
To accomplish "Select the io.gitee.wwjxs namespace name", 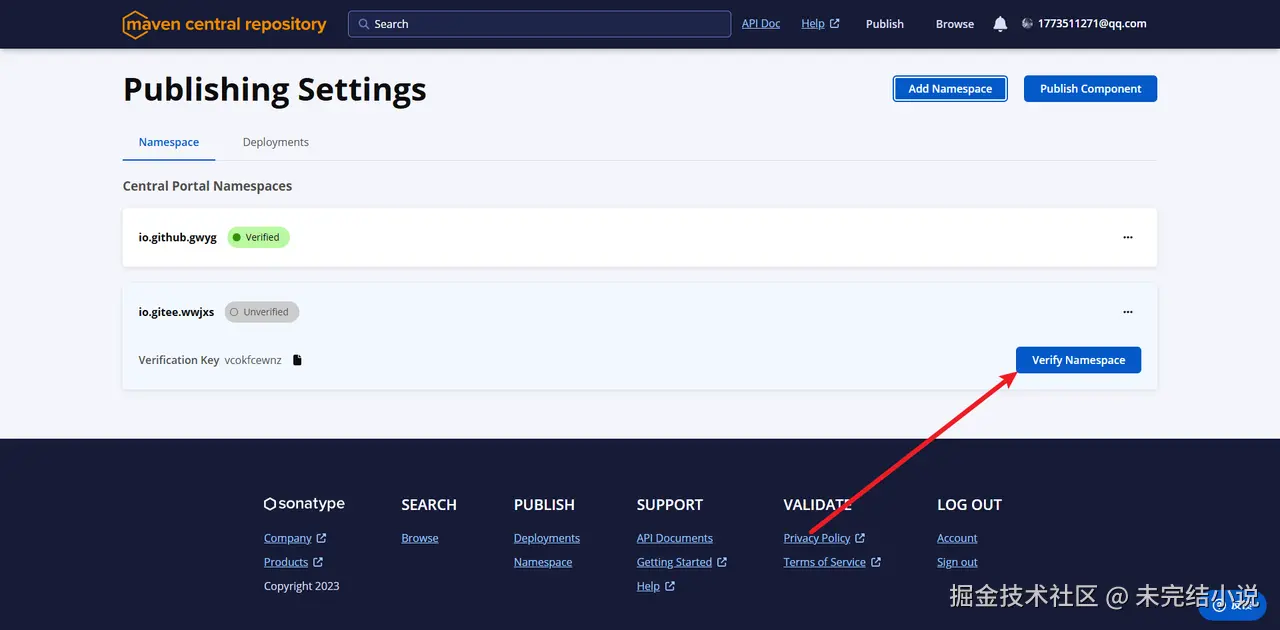I will (176, 312).
